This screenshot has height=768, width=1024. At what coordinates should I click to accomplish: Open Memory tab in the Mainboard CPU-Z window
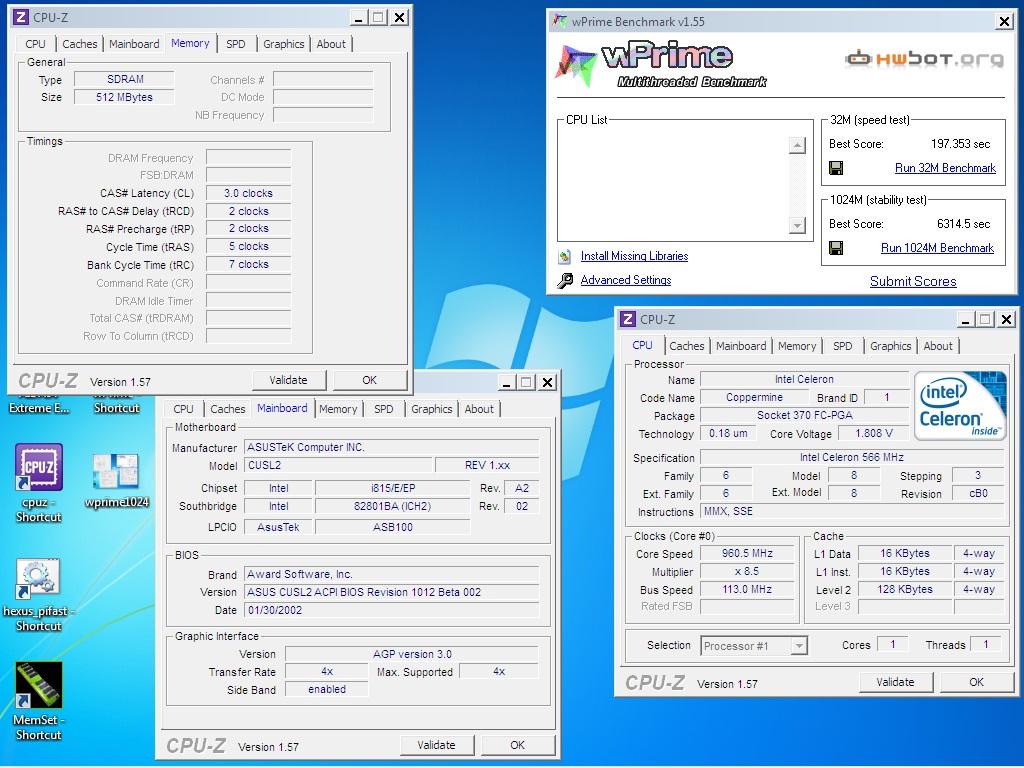[x=338, y=409]
